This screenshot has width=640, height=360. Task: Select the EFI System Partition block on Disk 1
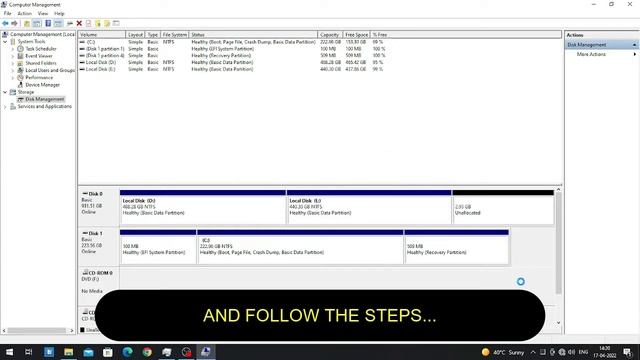[x=158, y=247]
